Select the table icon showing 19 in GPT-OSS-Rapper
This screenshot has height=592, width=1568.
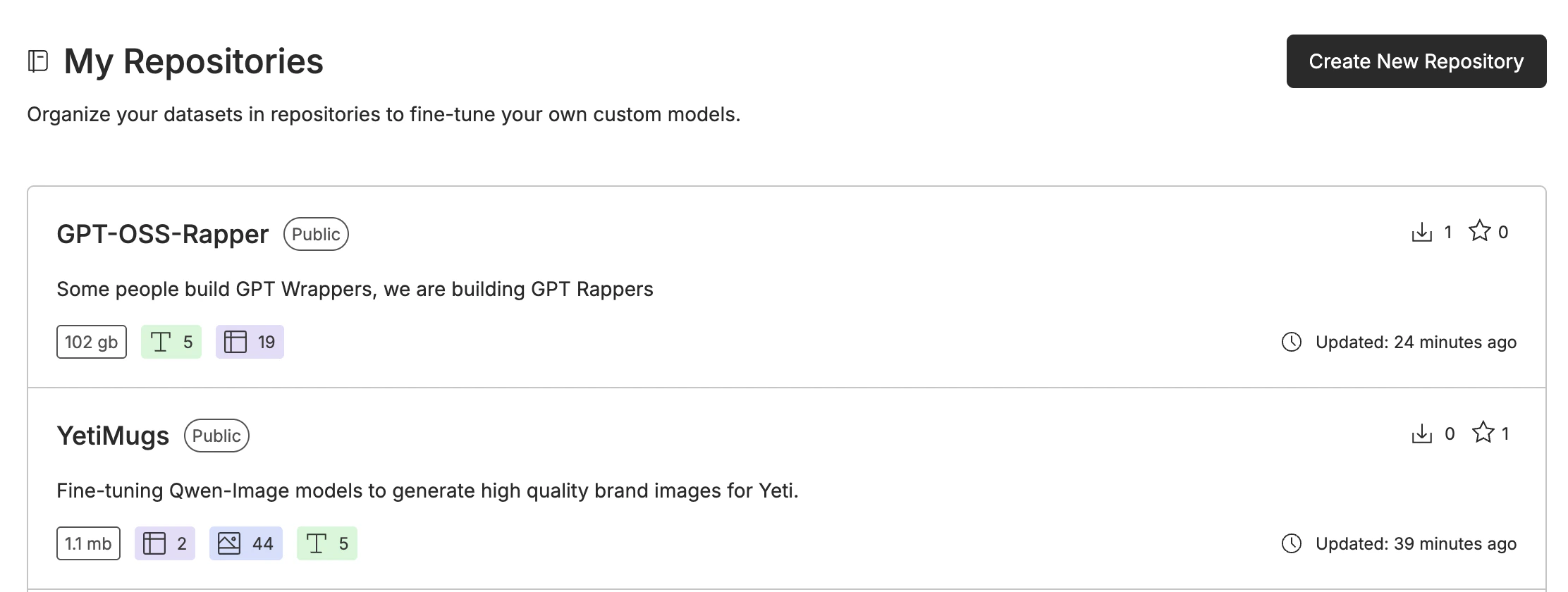(235, 341)
